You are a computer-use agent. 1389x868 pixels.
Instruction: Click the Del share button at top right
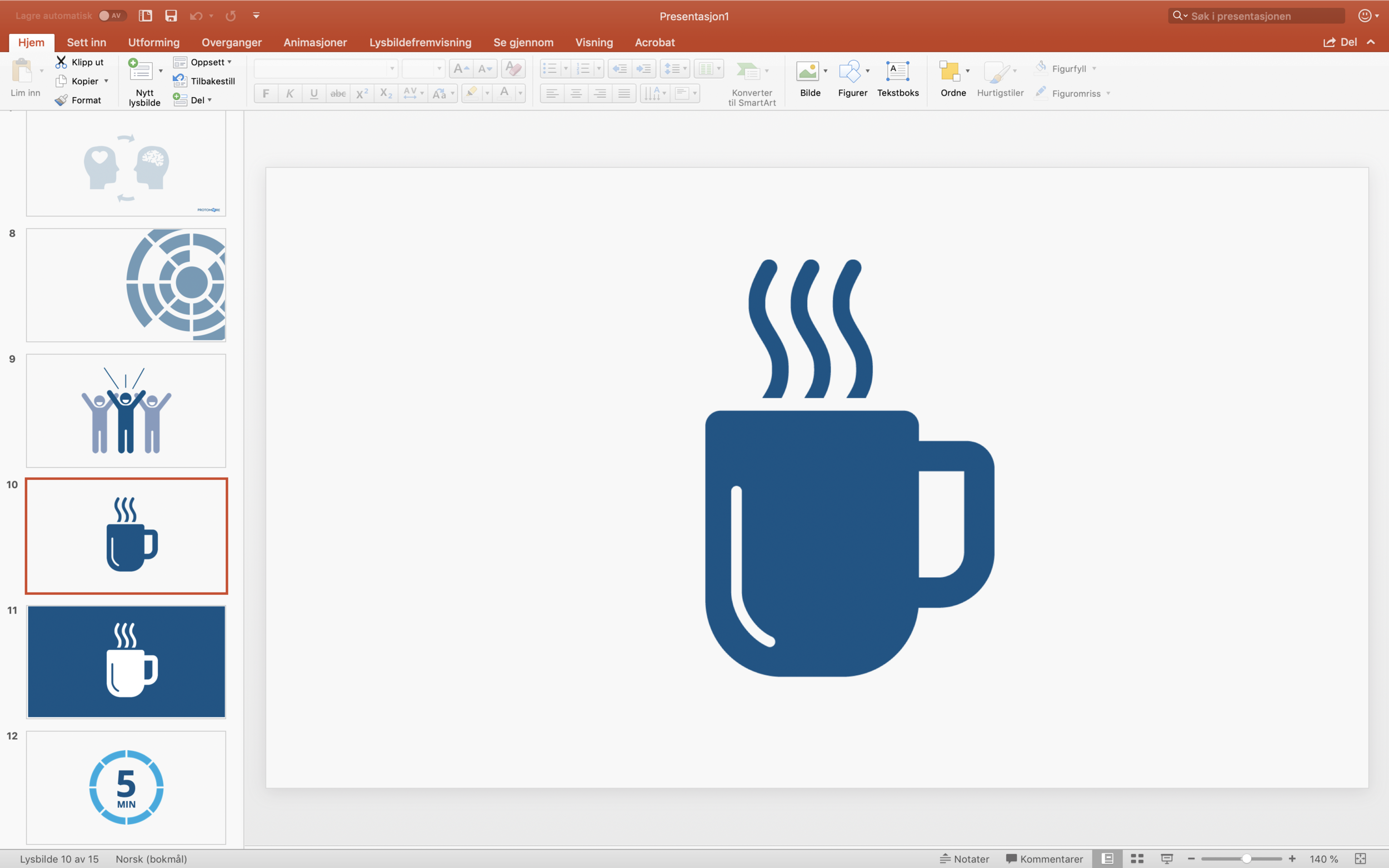pyautogui.click(x=1340, y=42)
